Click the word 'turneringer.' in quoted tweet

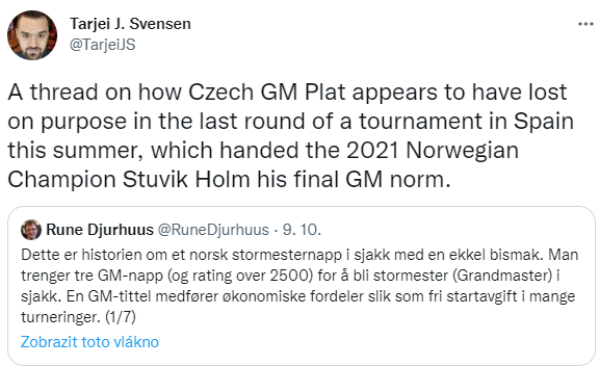[61, 317]
